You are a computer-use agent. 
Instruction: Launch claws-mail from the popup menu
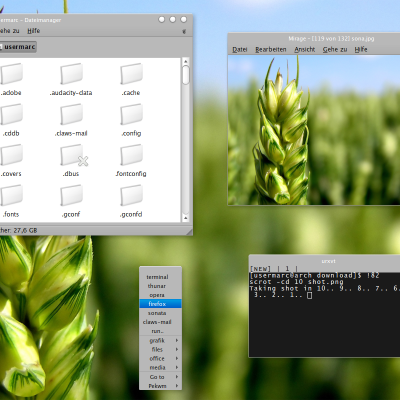point(160,322)
